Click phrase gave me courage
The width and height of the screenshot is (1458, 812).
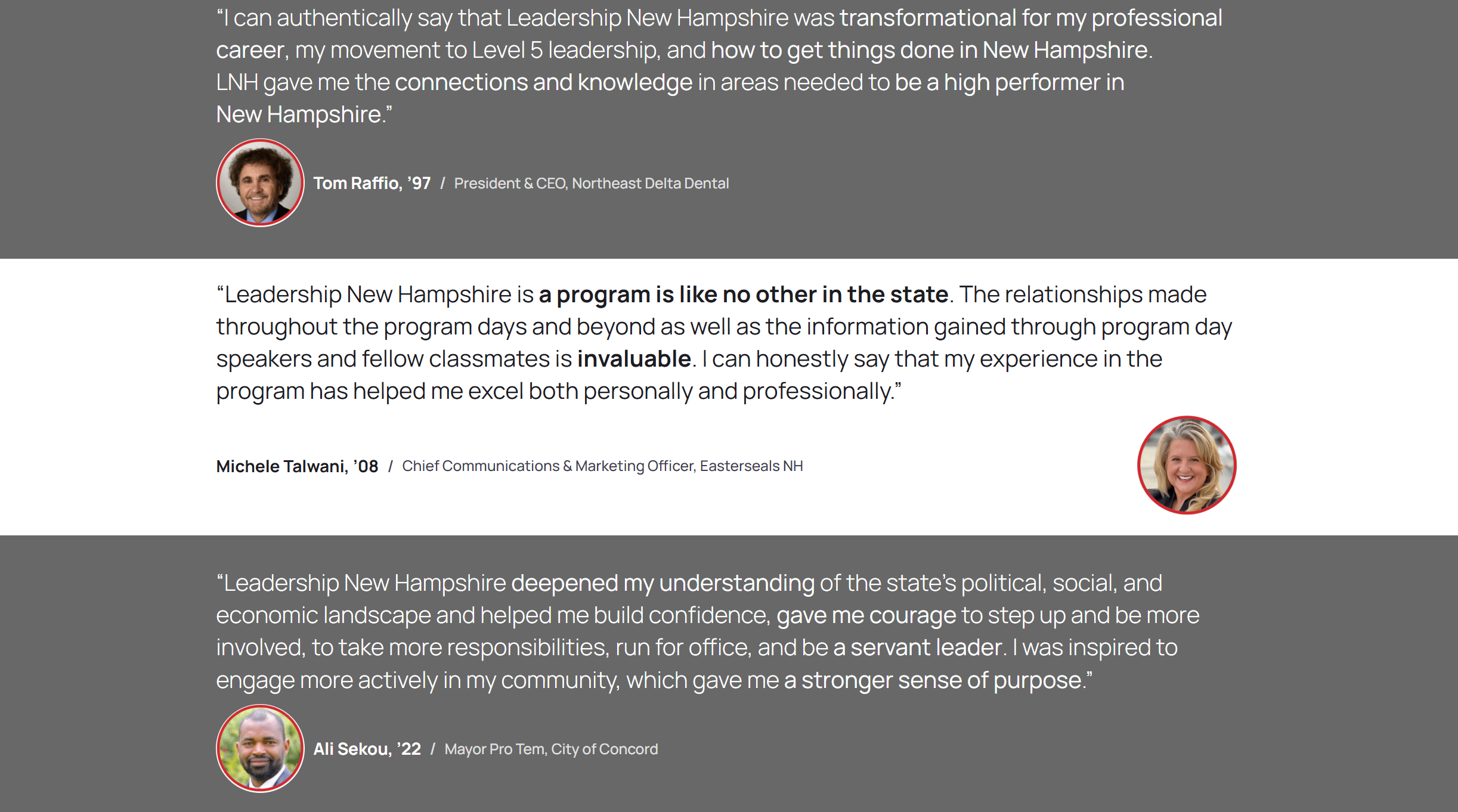[866, 615]
